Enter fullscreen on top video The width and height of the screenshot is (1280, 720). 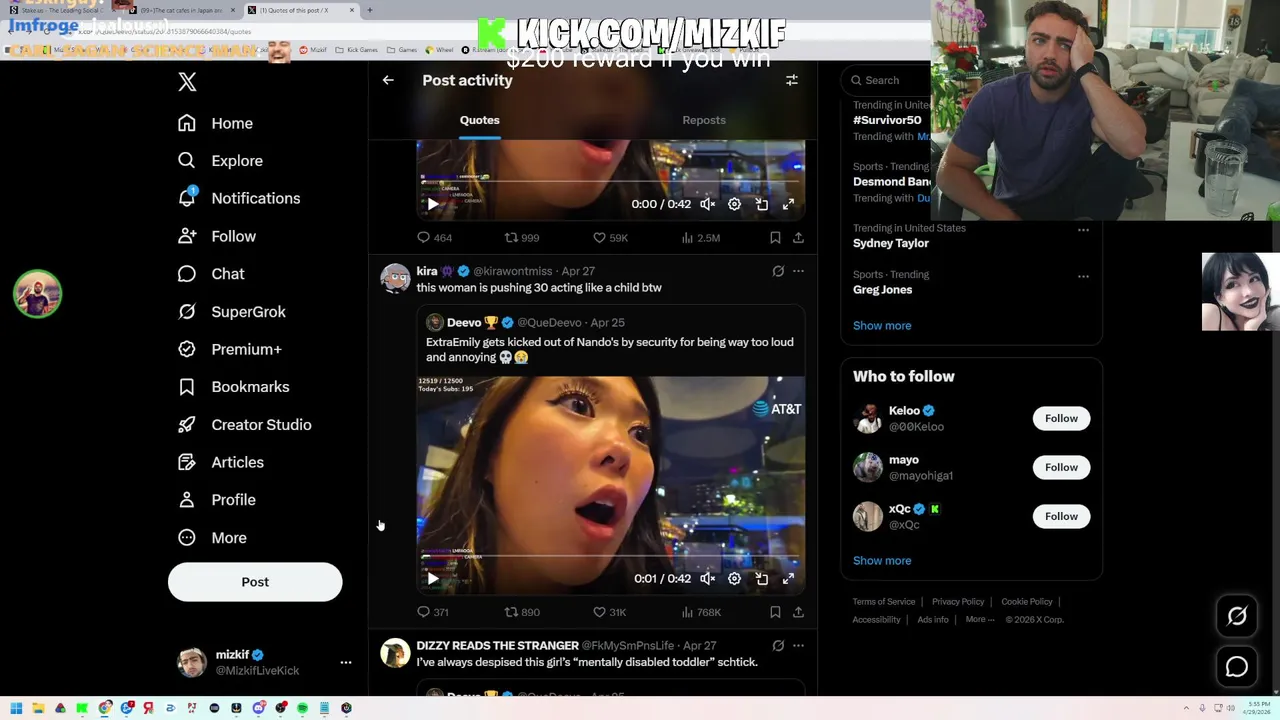pyautogui.click(x=788, y=204)
